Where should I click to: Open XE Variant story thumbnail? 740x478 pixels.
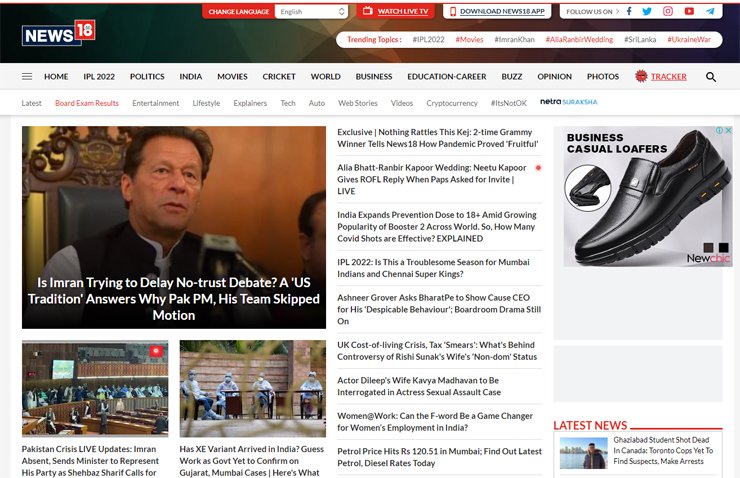coord(252,388)
